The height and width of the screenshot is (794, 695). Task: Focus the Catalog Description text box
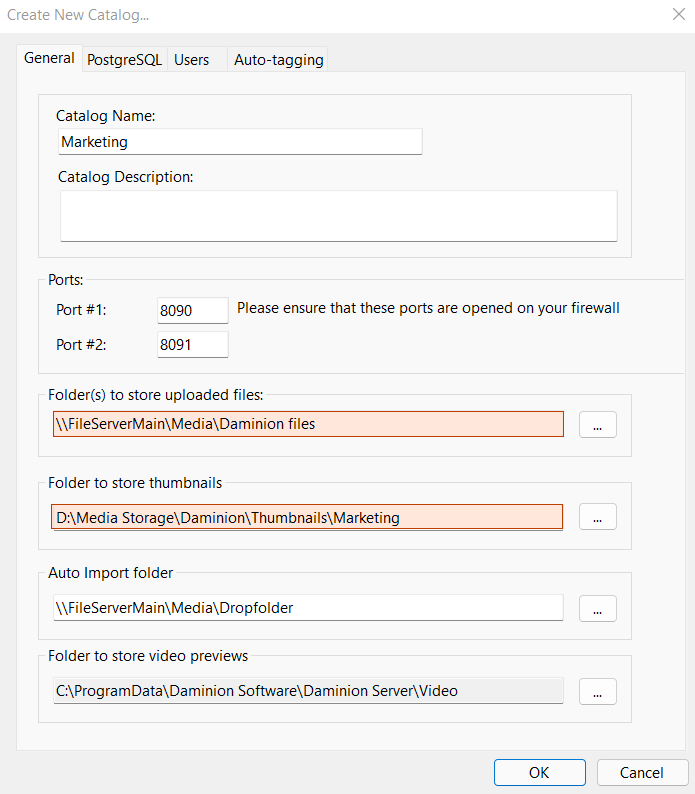(x=338, y=216)
